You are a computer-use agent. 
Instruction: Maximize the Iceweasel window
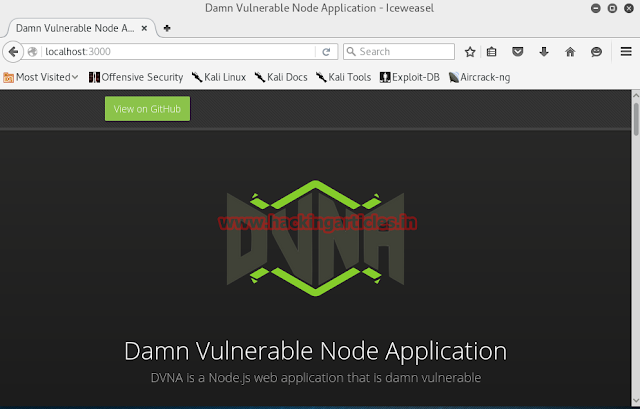tap(612, 8)
